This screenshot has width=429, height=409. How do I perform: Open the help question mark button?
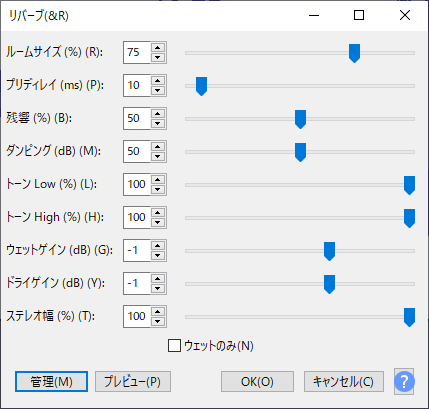point(404,381)
